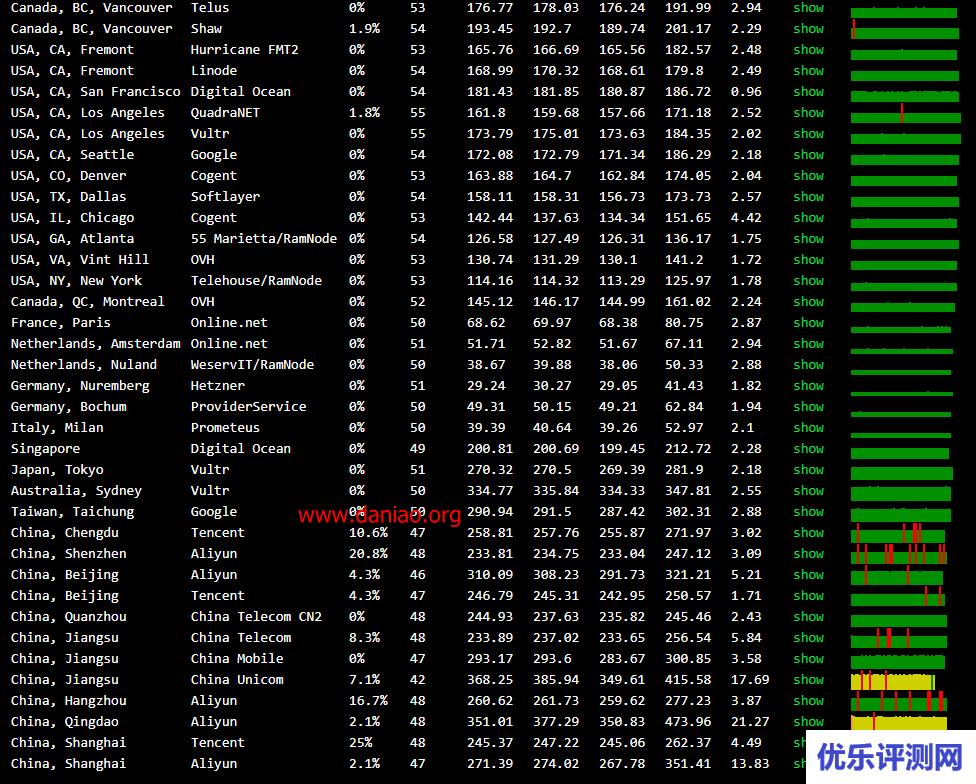
Task: Select "ProviderService" provider text
Action: click(x=248, y=407)
